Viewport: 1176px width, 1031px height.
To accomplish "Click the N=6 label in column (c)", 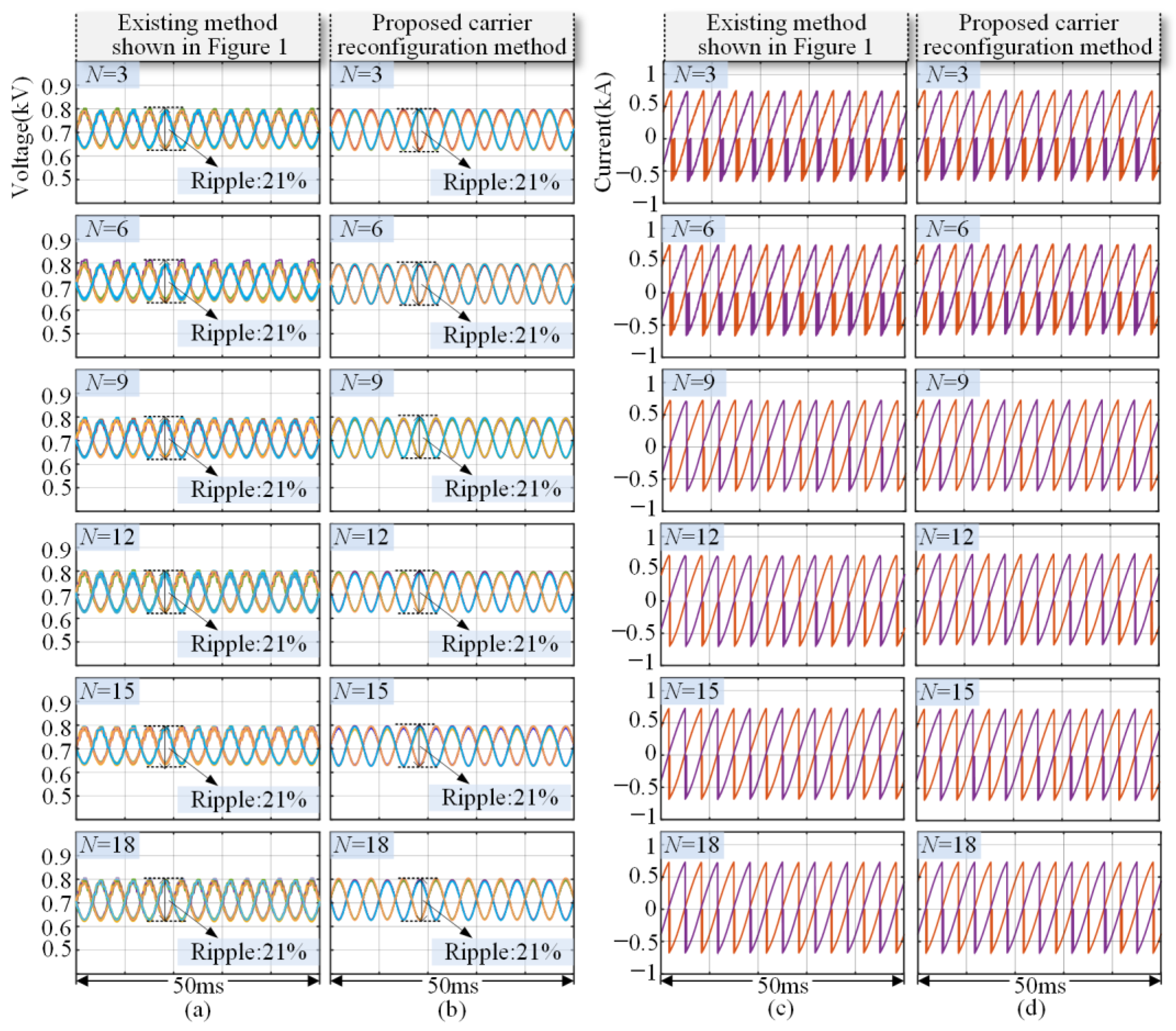I will [x=693, y=229].
